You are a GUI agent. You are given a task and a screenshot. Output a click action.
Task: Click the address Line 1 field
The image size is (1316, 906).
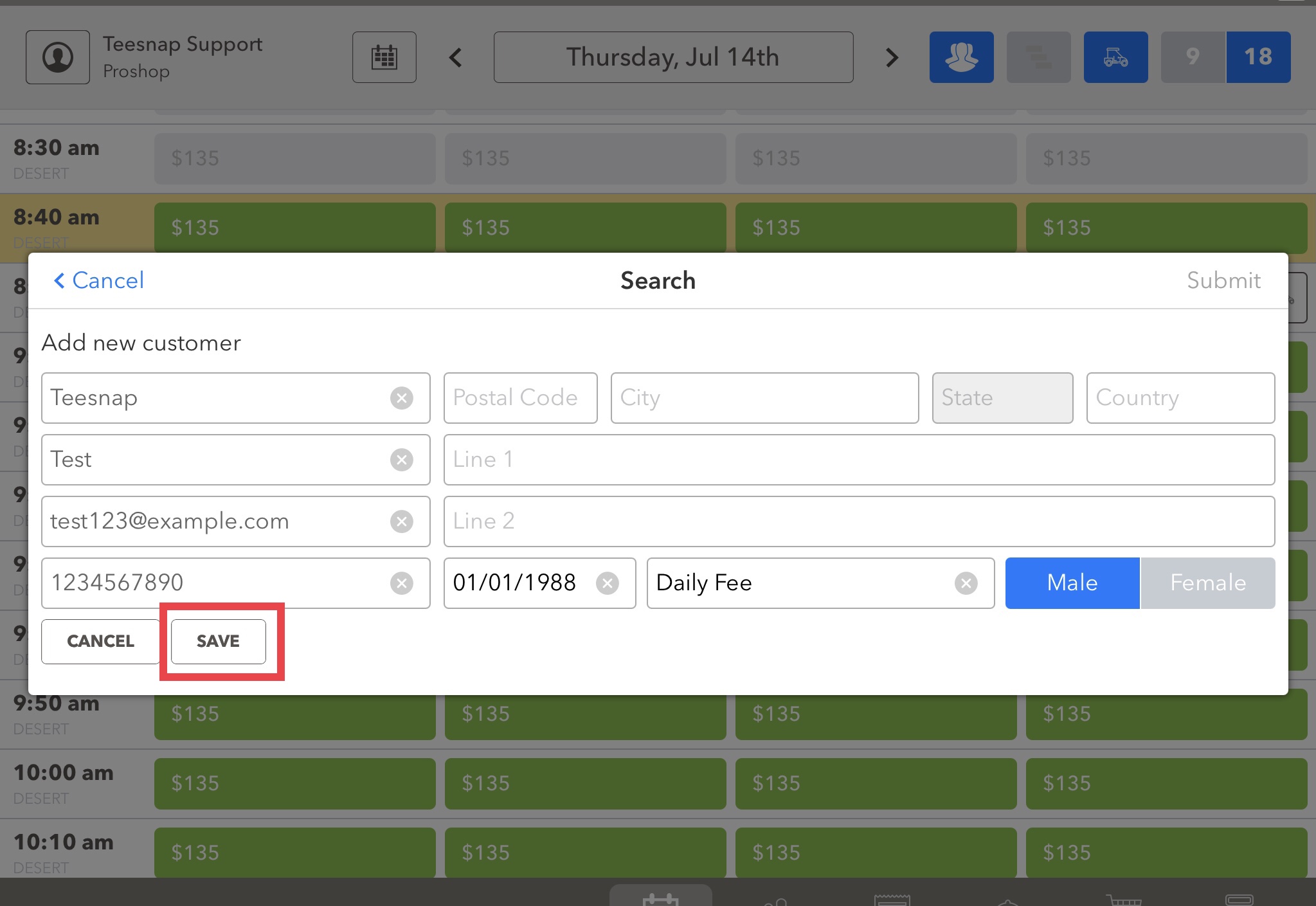pyautogui.click(x=859, y=460)
